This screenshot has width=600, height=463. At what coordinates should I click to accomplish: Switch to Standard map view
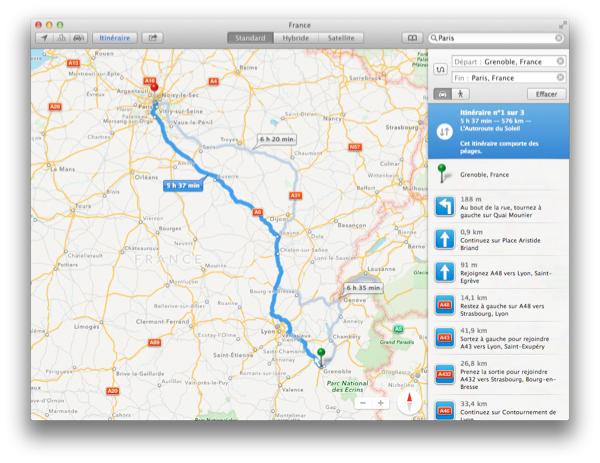tap(250, 38)
